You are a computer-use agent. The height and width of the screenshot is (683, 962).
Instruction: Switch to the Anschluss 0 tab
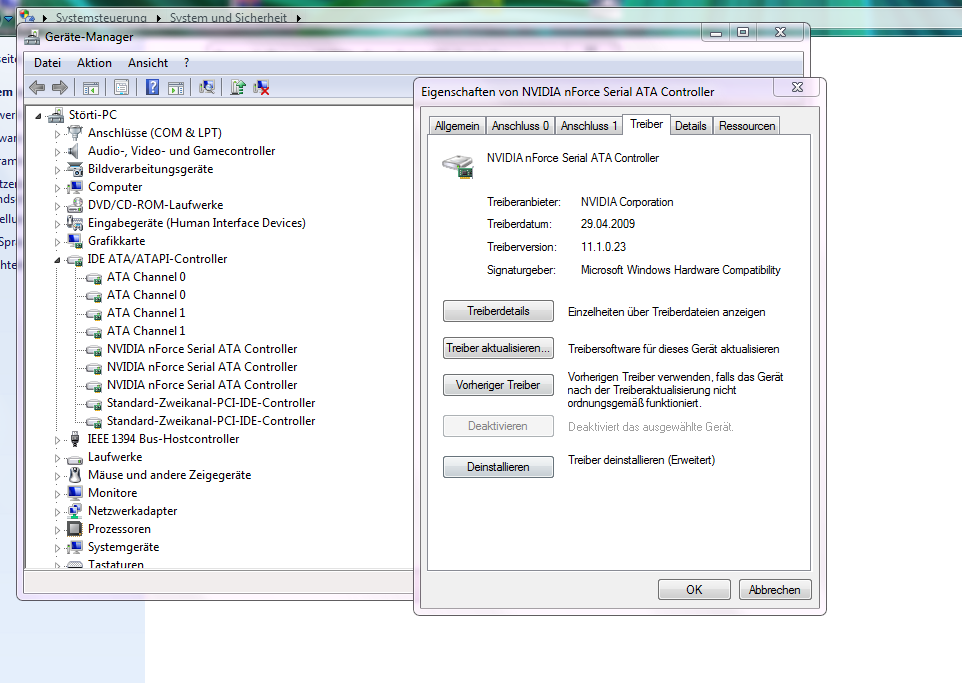[x=520, y=126]
